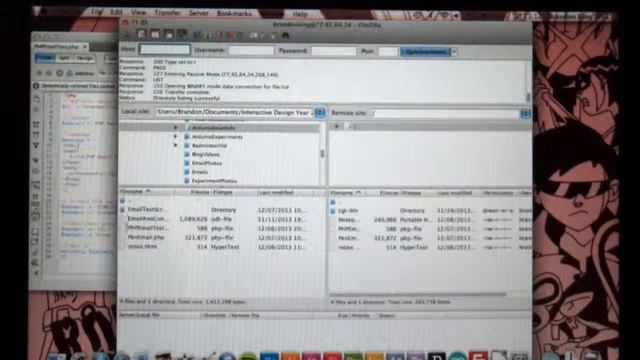This screenshot has width=640, height=360.
Task: Sort local files by Filename column
Action: pyautogui.click(x=146, y=191)
